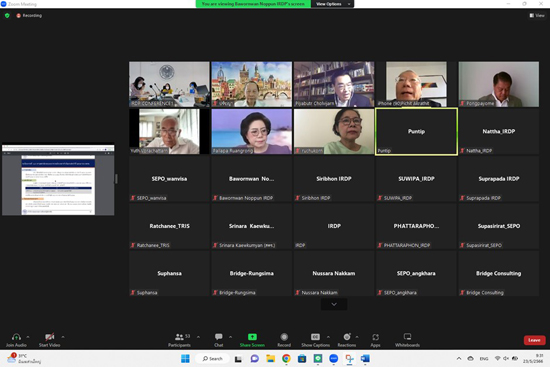
Task: Open Zoom Apps
Action: pos(375,340)
